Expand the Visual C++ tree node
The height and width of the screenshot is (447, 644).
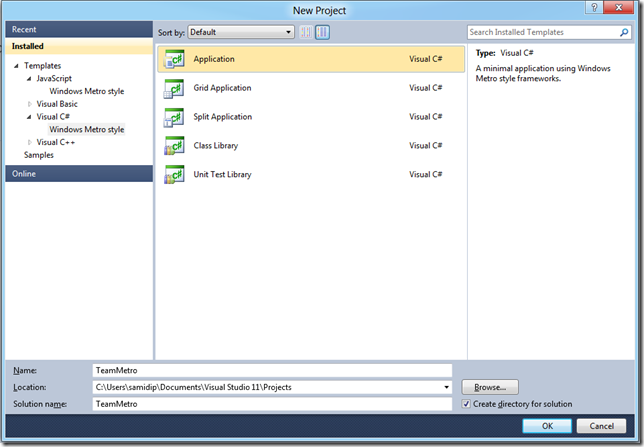click(28, 142)
